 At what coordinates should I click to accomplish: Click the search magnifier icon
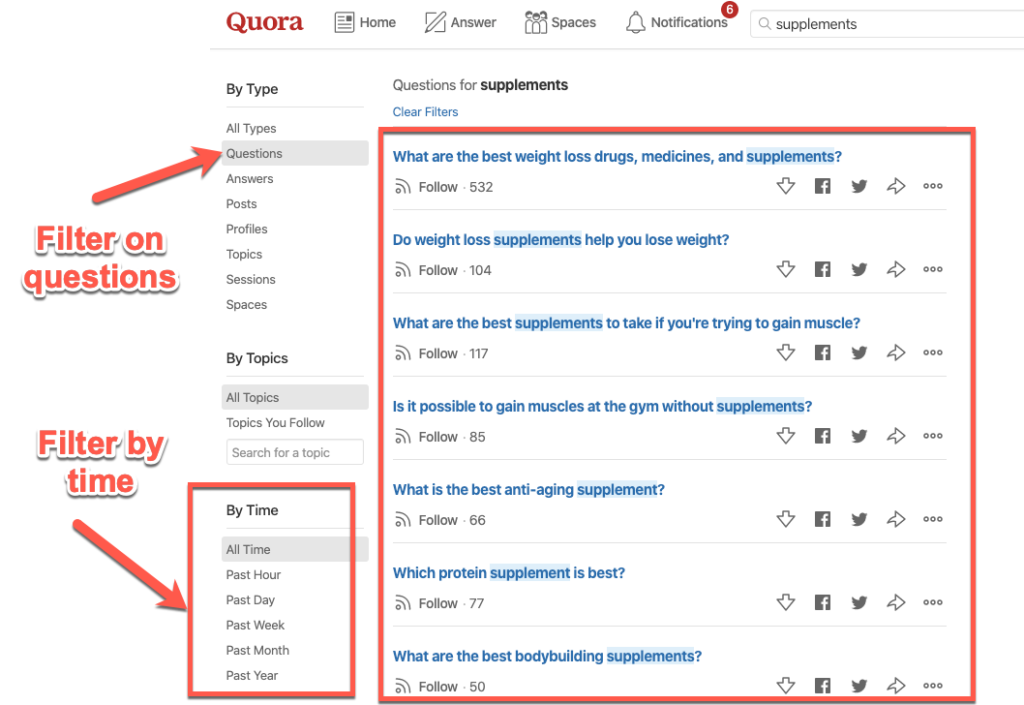click(x=764, y=24)
